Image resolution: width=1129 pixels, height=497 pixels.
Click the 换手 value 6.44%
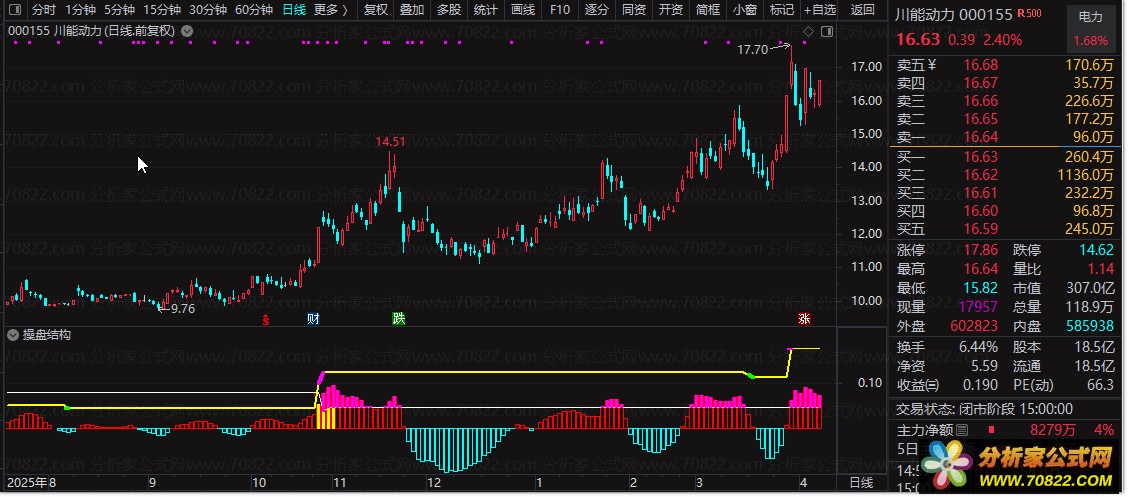coord(979,347)
